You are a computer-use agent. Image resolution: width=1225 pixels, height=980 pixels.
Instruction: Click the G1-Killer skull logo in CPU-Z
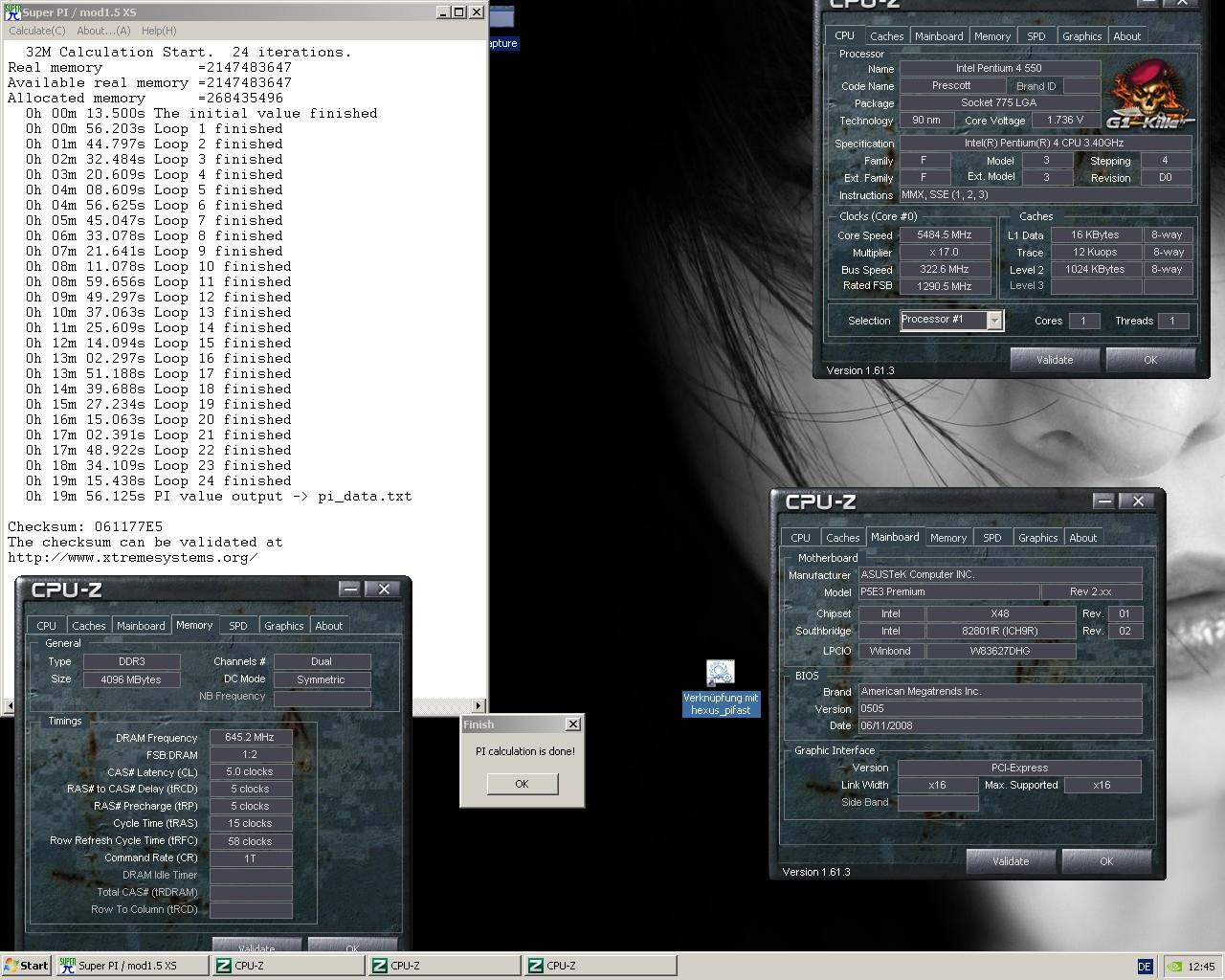click(1149, 94)
